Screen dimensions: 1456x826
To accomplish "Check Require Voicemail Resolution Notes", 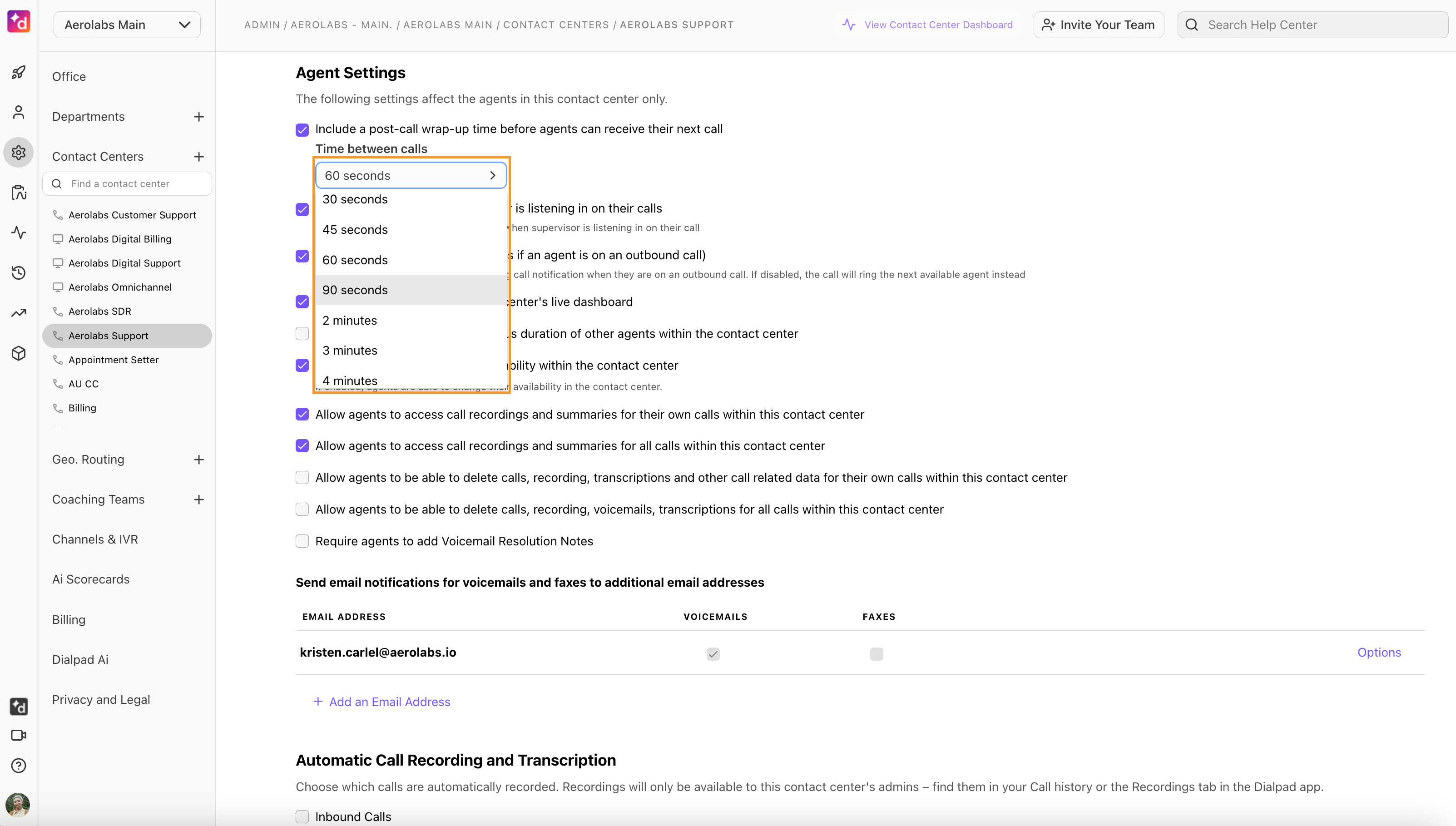I will [x=302, y=541].
